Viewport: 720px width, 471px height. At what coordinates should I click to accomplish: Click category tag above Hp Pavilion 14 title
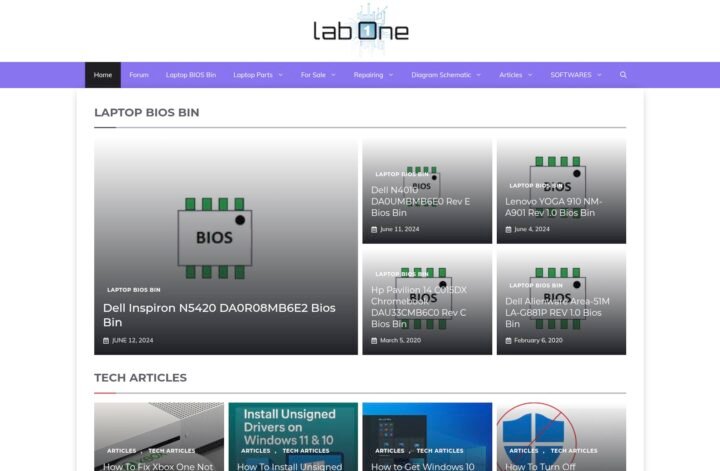[x=402, y=274]
